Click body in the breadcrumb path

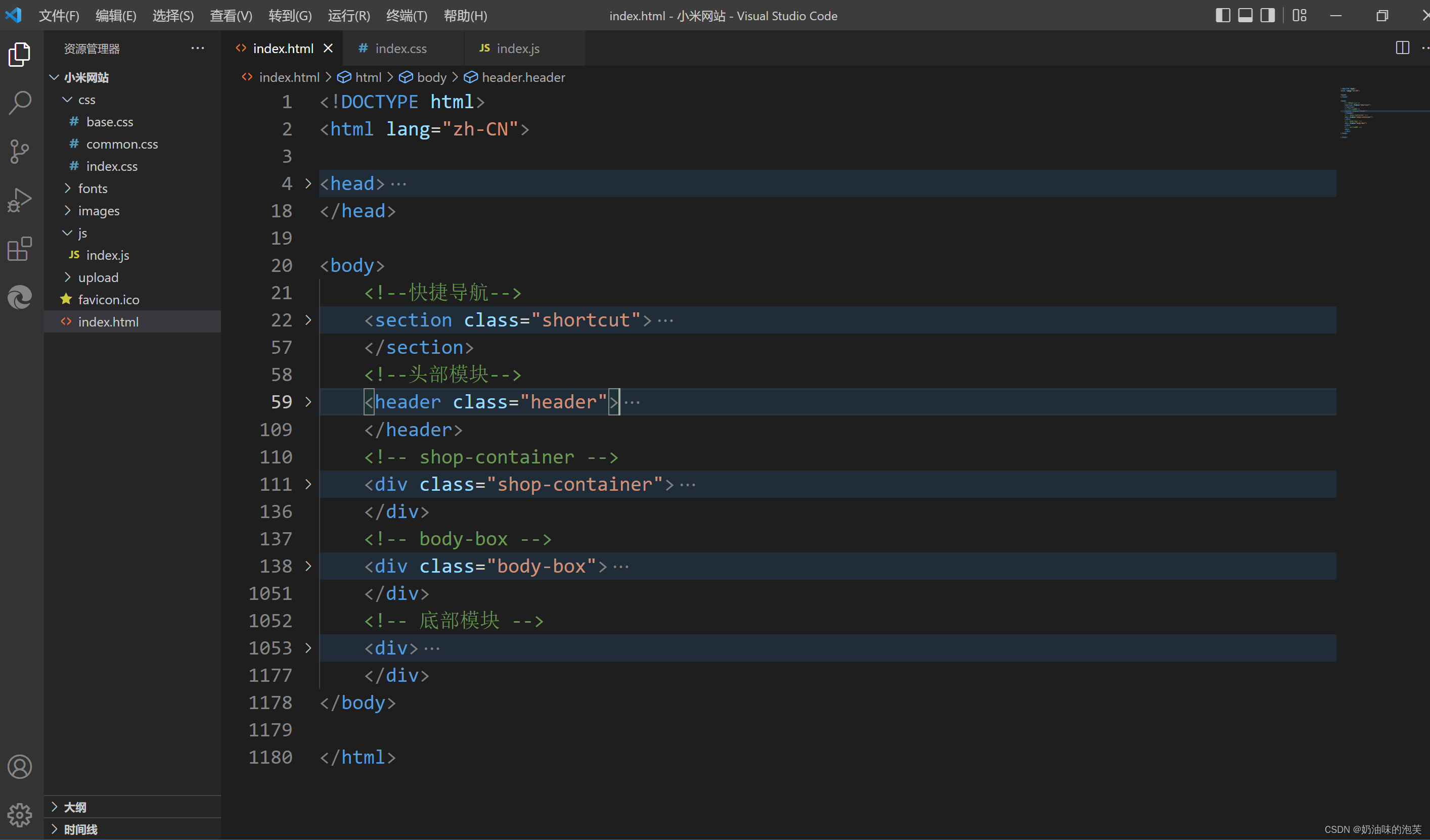431,77
